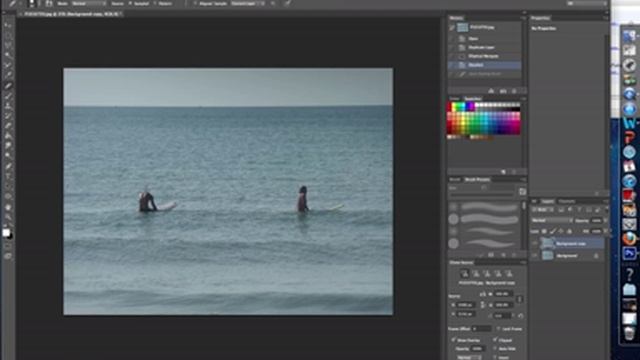This screenshot has width=640, height=360.
Task: Select the Move tool
Action: tap(8, 25)
